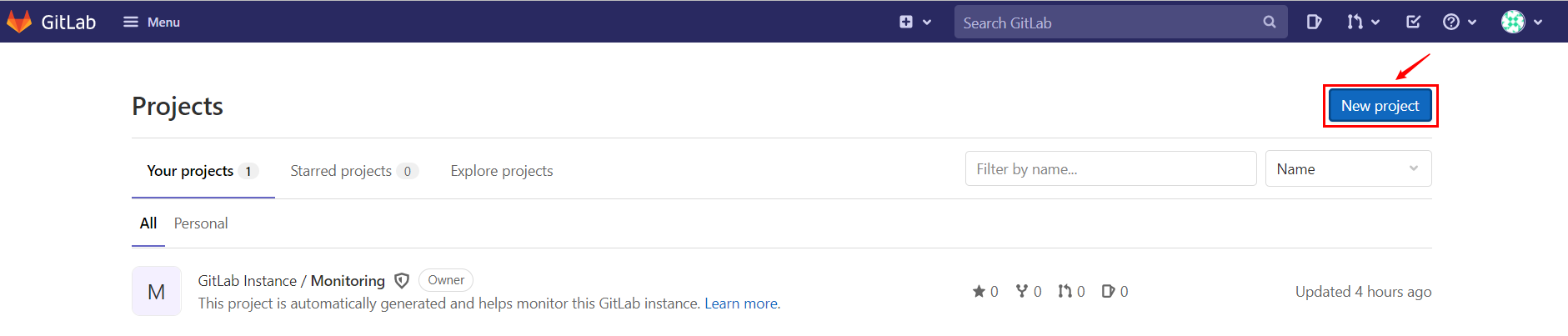Screen dimensions: 1568x336
Task: Open merge requests navbar dropdown
Action: [x=1364, y=22]
